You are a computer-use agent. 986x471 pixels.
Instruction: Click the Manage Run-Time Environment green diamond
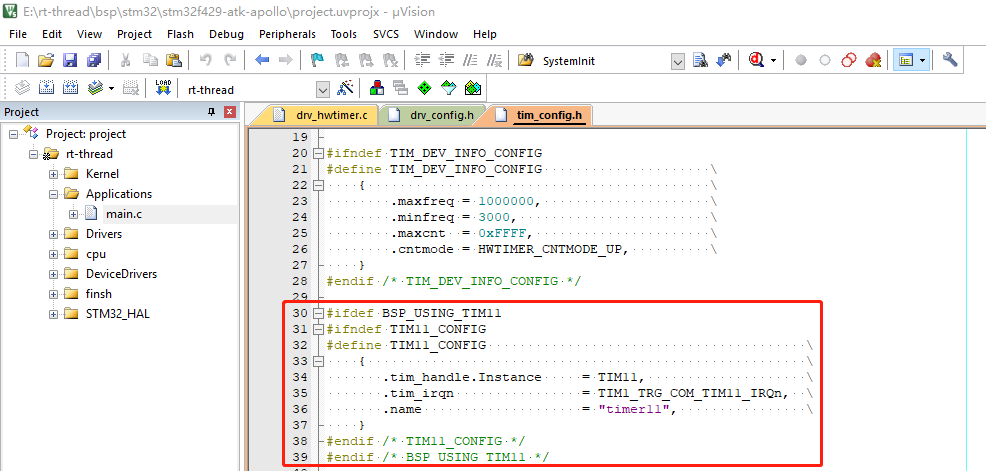[x=425, y=88]
